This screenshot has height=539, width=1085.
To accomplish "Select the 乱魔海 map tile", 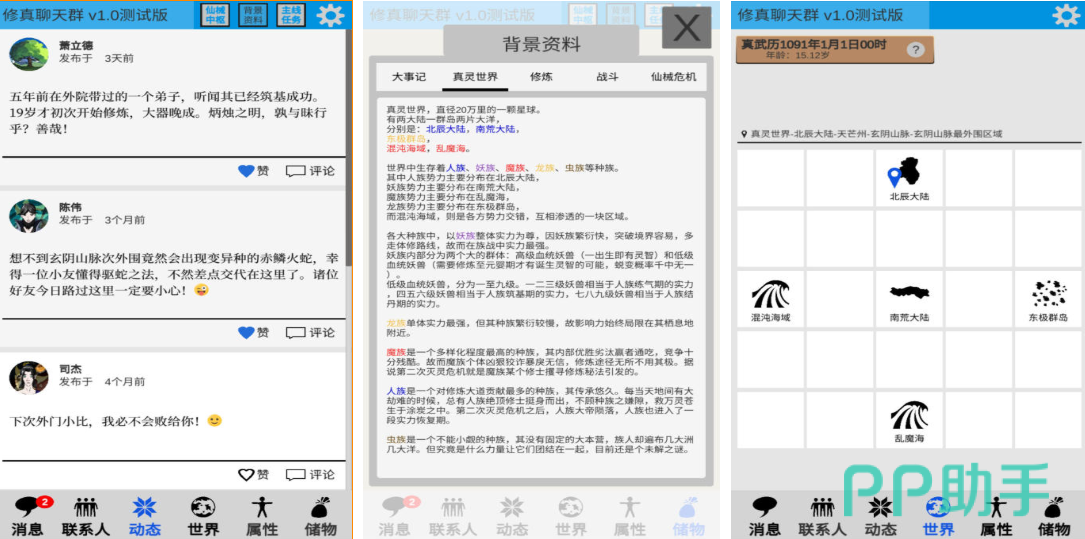I will pos(909,420).
